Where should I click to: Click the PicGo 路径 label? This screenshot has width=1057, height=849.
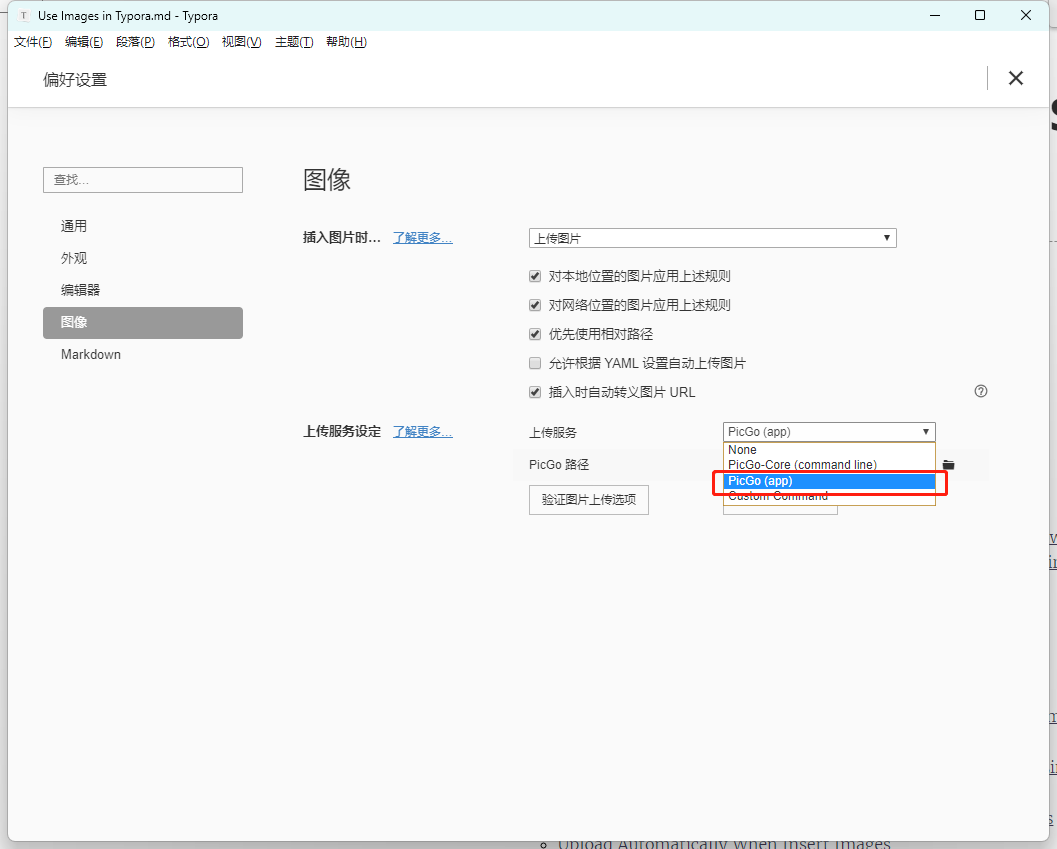click(559, 465)
